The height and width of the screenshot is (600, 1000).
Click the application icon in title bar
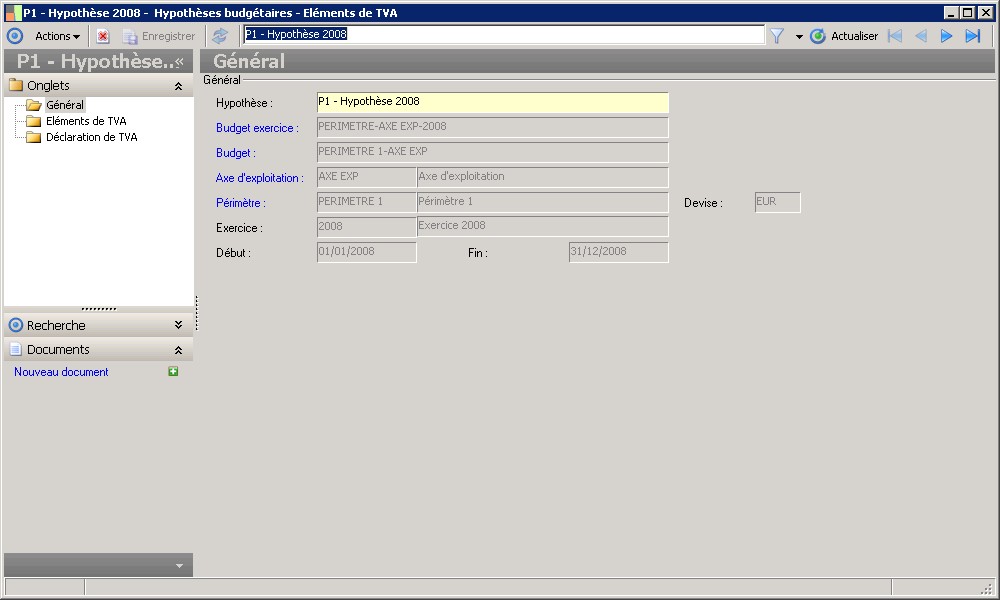[13, 13]
